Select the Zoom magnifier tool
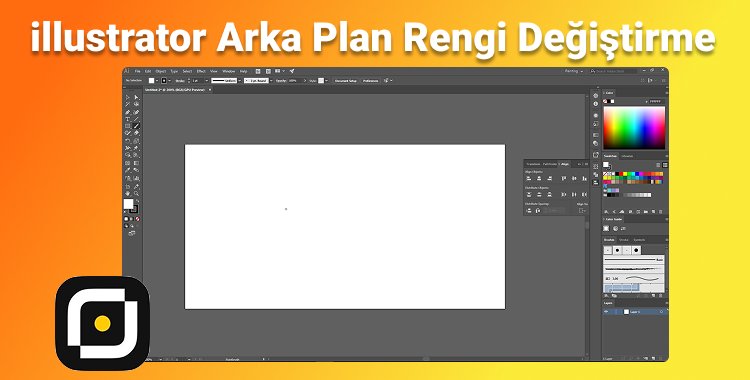 coord(136,193)
